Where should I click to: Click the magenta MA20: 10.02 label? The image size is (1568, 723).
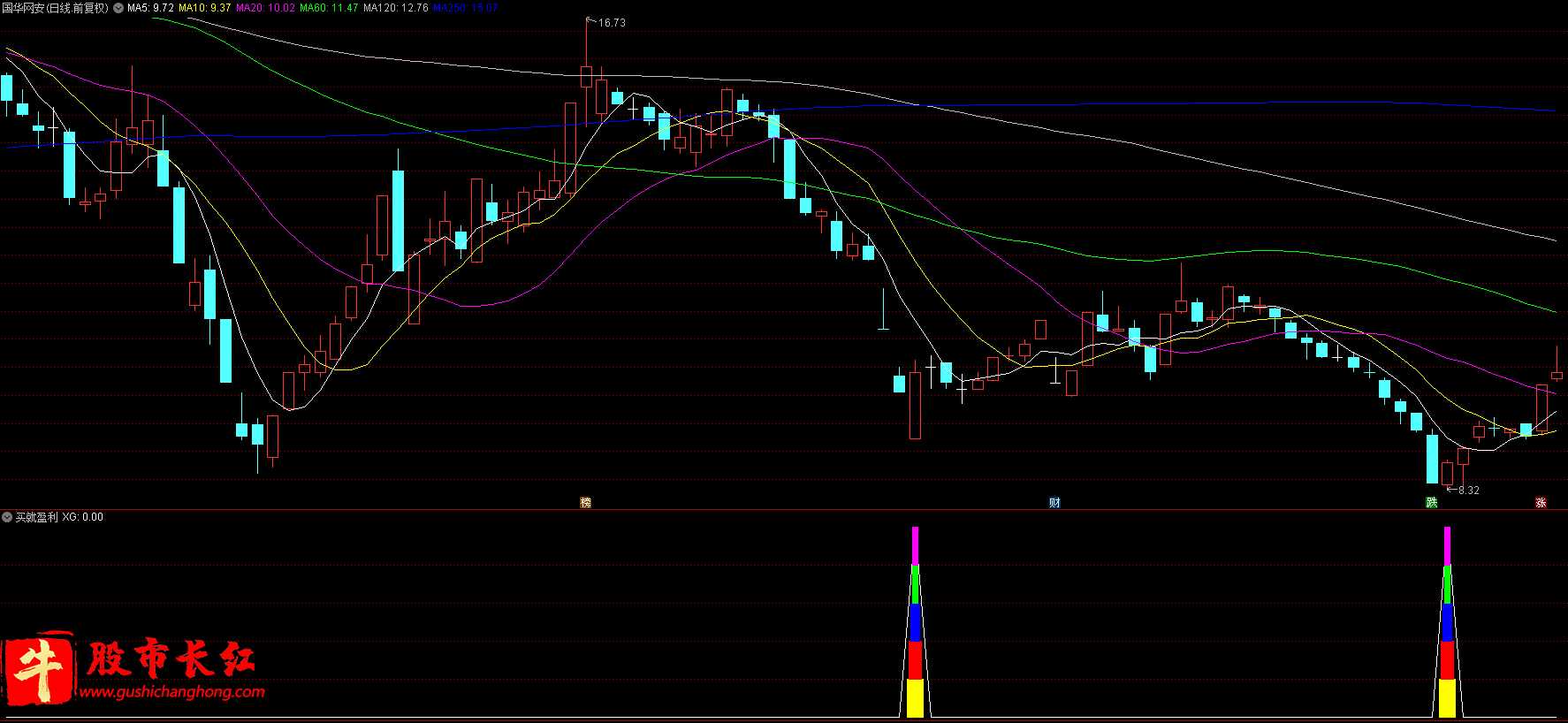click(x=265, y=8)
